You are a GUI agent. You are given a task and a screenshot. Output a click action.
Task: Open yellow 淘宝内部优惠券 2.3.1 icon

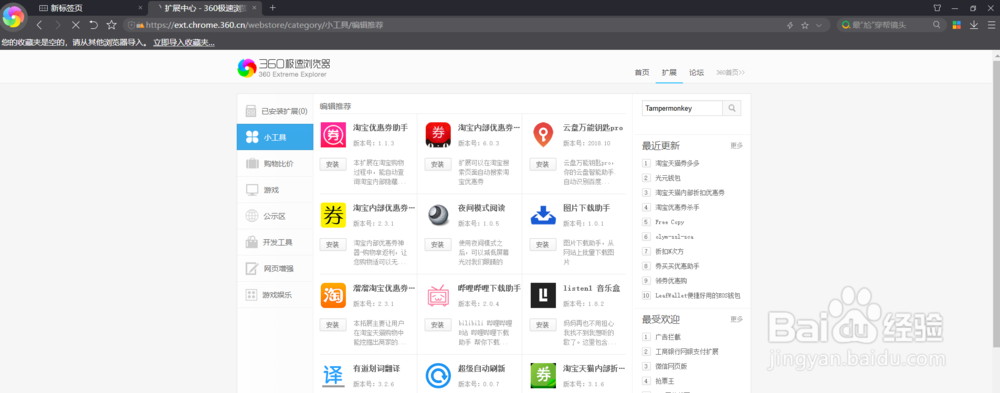point(333,215)
